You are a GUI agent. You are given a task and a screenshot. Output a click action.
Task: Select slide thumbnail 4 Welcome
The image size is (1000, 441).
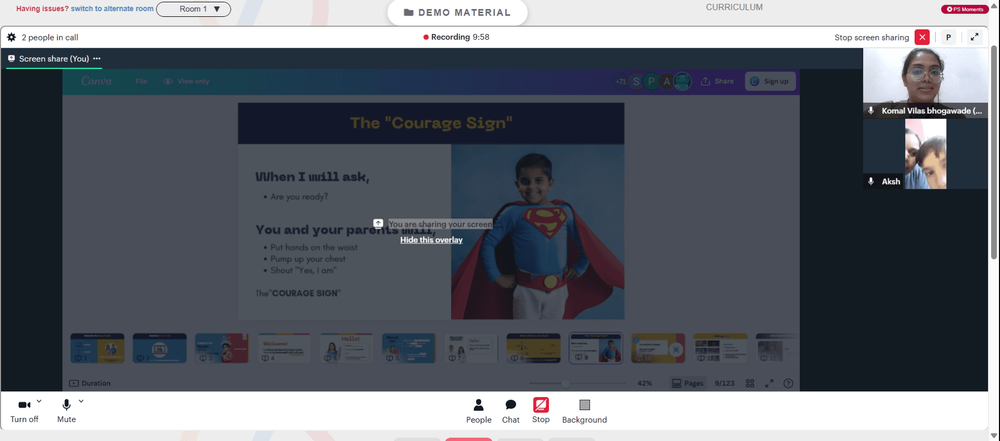click(x=284, y=348)
